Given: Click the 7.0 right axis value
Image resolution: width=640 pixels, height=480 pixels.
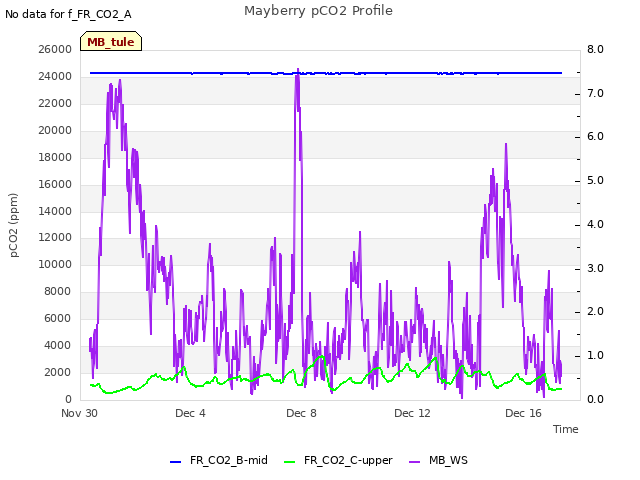Looking at the screenshot, I should pyautogui.click(x=595, y=93).
